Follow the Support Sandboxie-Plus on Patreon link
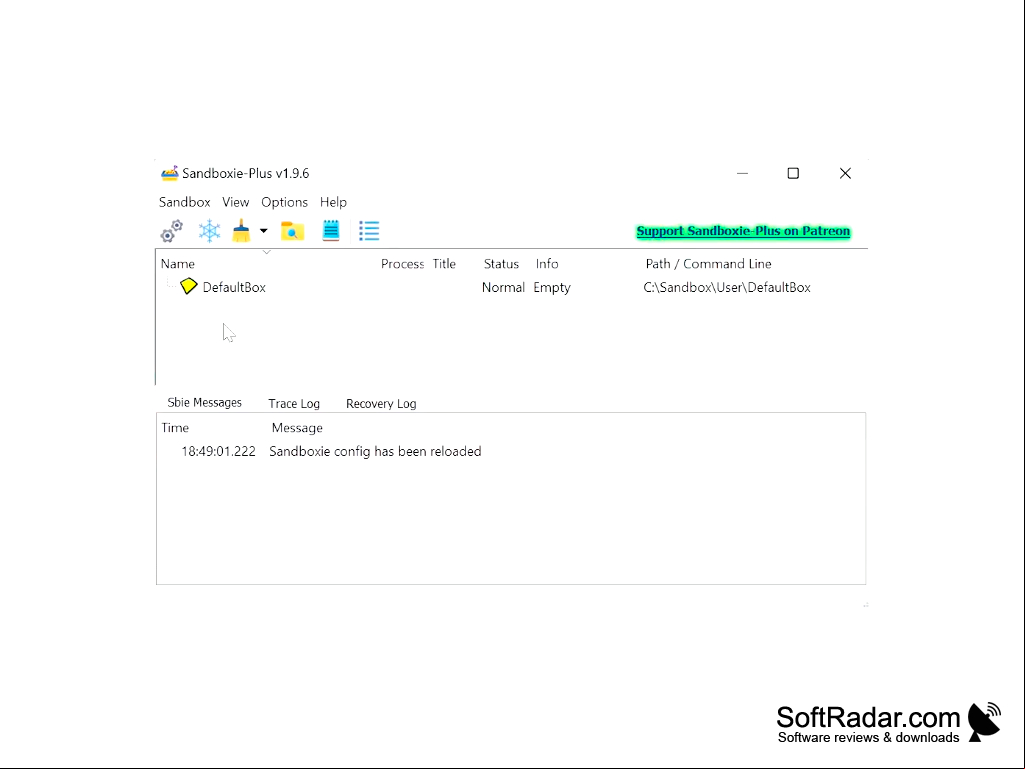 point(743,231)
